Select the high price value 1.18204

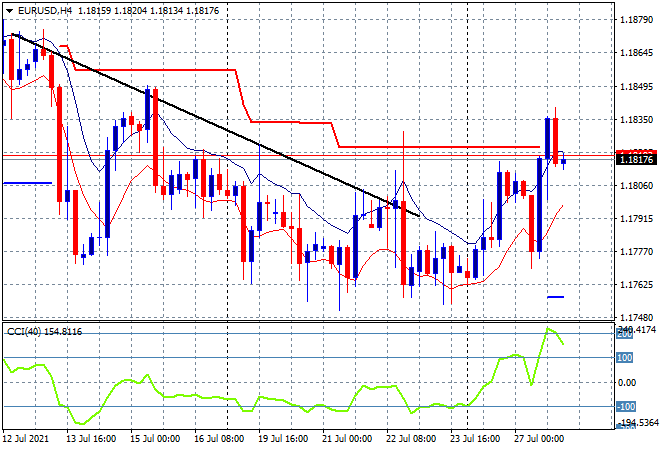tap(130, 11)
